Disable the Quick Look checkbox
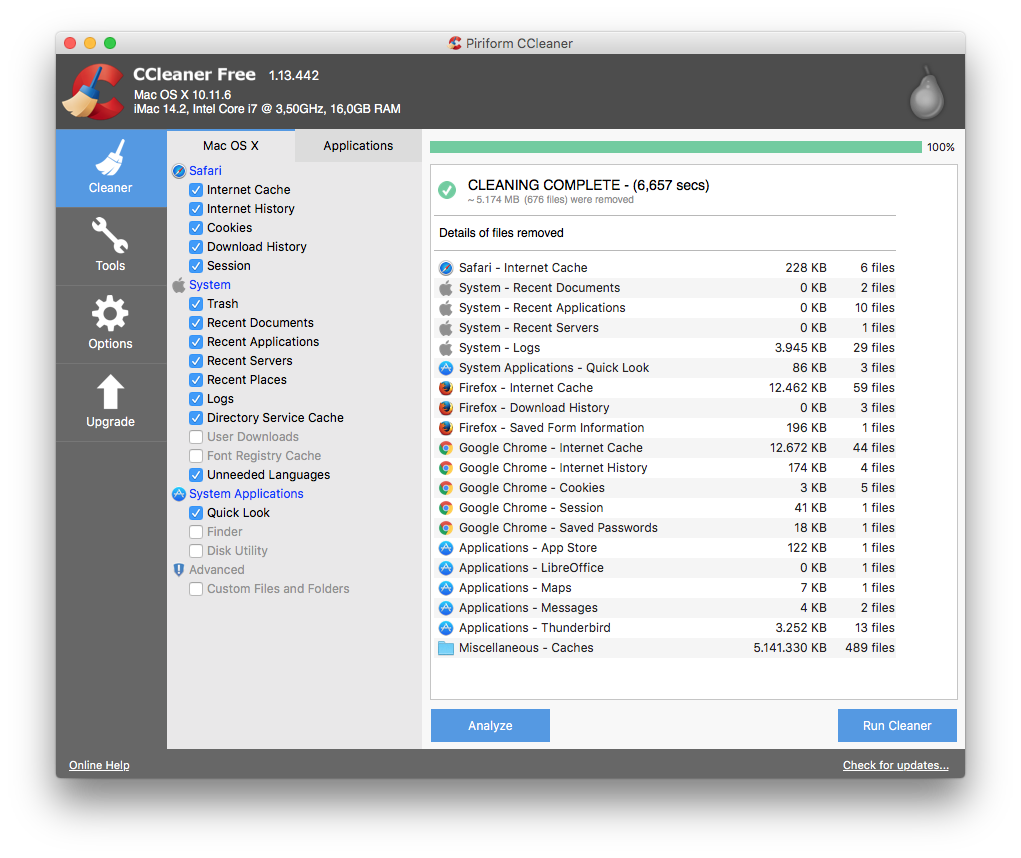The image size is (1021, 858). point(196,512)
